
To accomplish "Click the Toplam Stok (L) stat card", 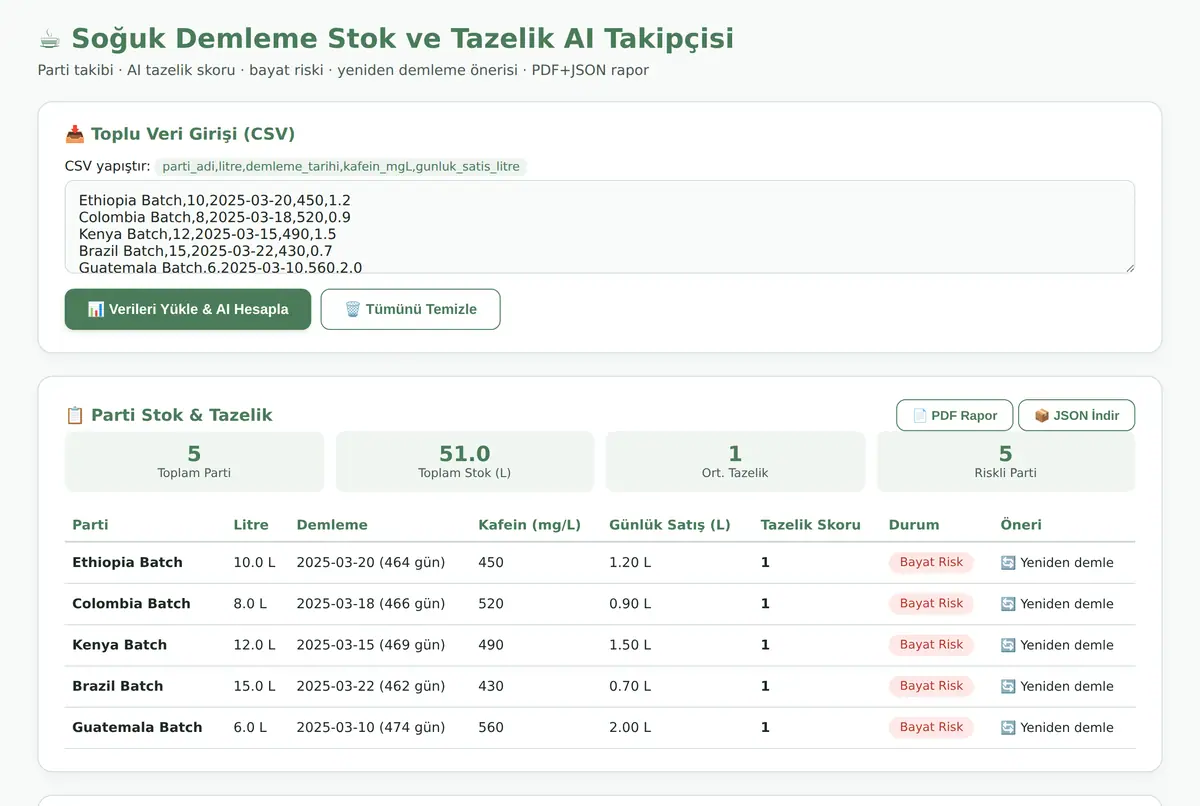I will [465, 461].
